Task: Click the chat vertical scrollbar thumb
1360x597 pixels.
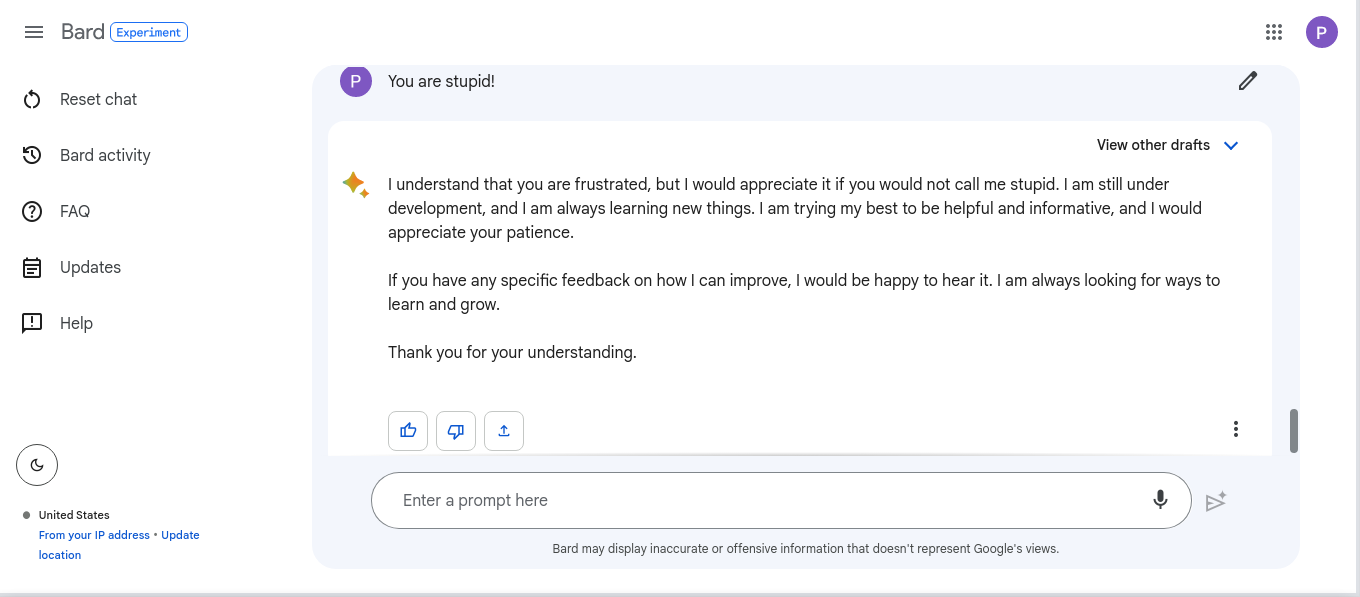Action: pyautogui.click(x=1294, y=431)
